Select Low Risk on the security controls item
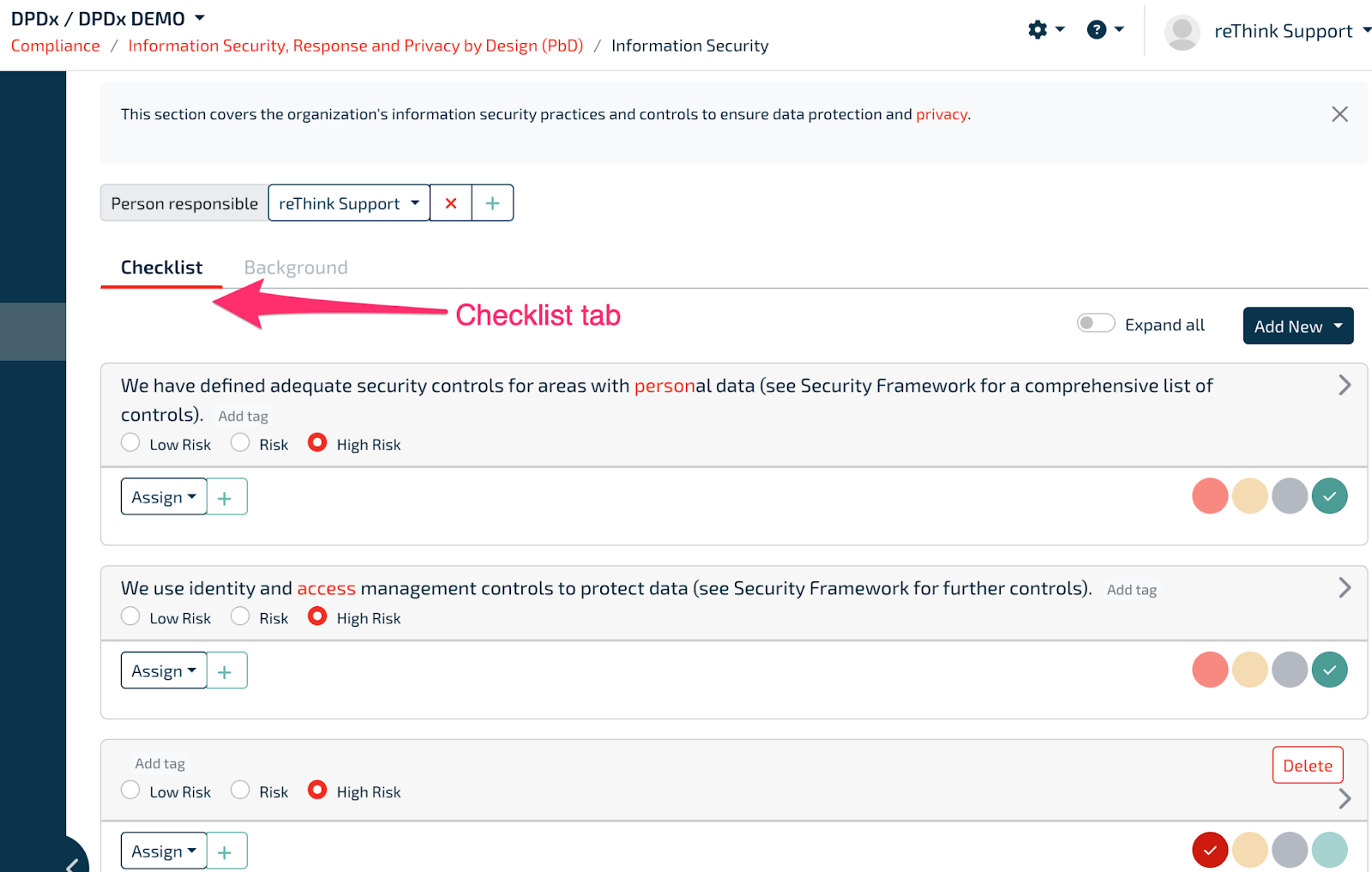Viewport: 1372px width, 872px height. (x=129, y=442)
